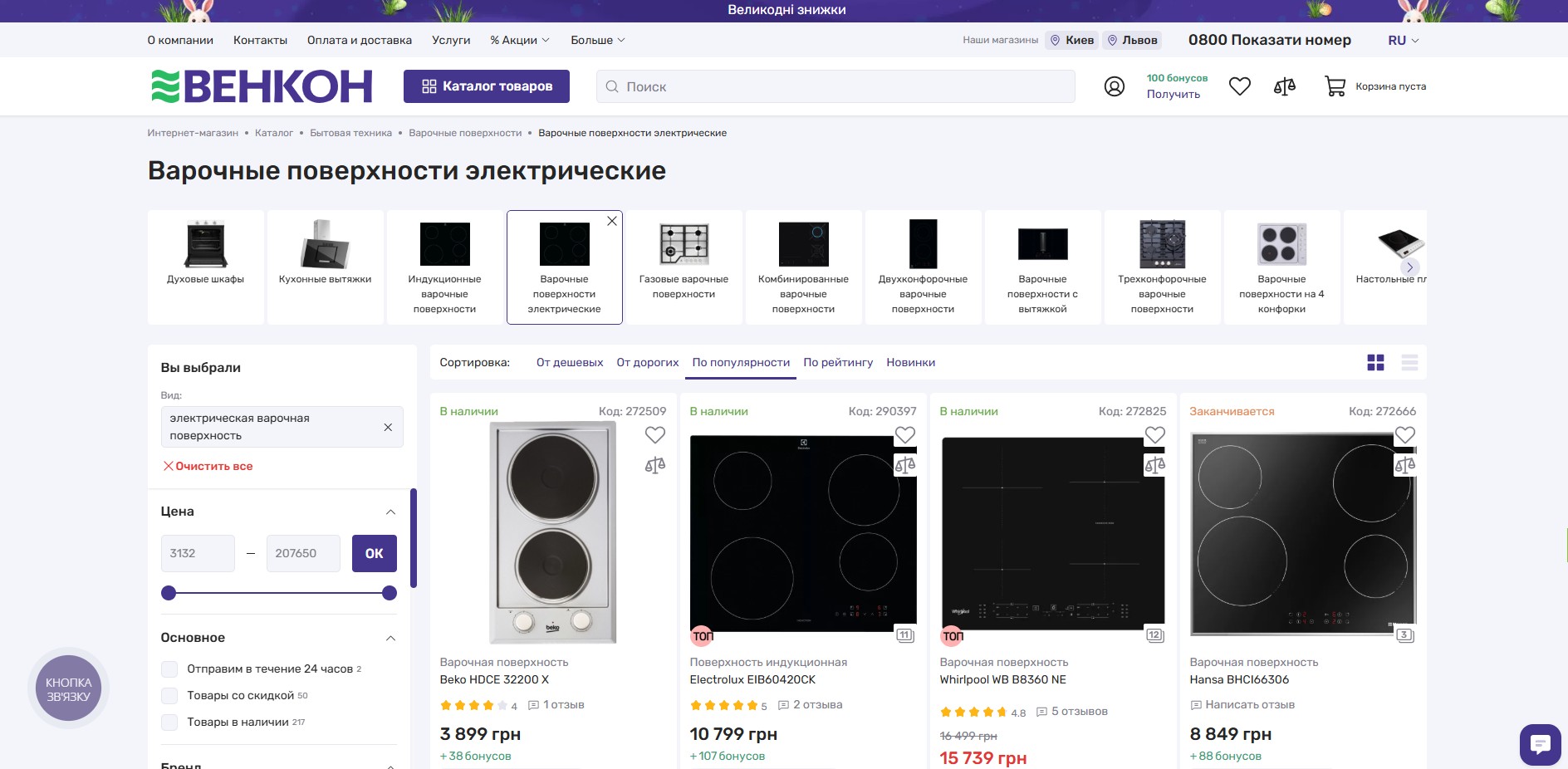Open the 'Больше' dropdown menu
This screenshot has height=769, width=1568.
pyautogui.click(x=597, y=40)
